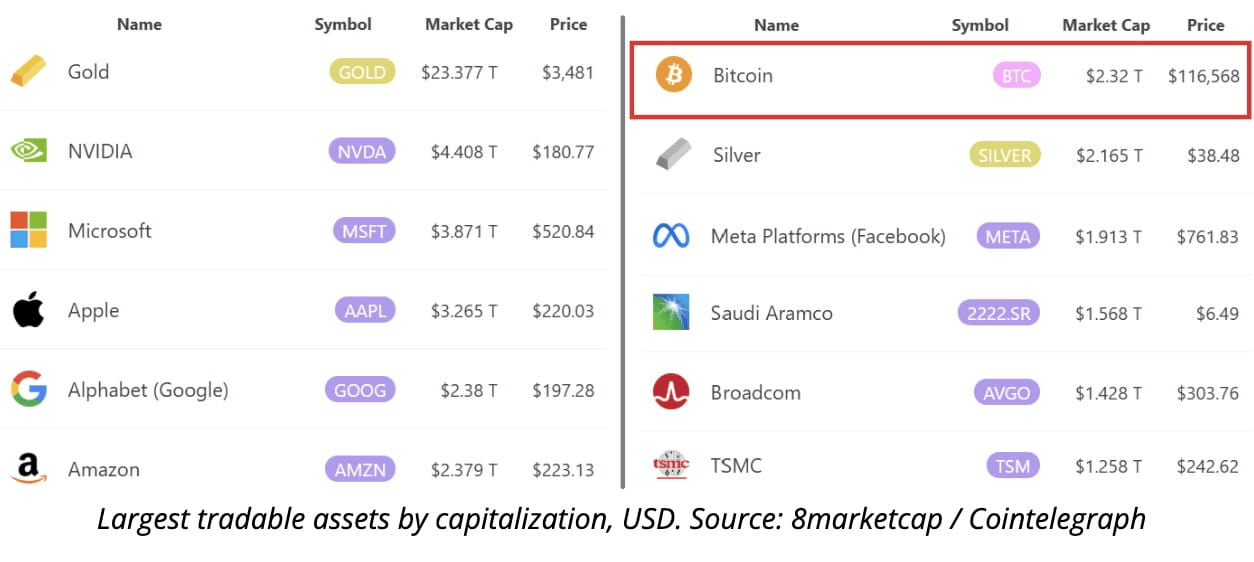Viewport: 1254px width, 562px height.
Task: Click the Apple logo icon
Action: click(28, 310)
